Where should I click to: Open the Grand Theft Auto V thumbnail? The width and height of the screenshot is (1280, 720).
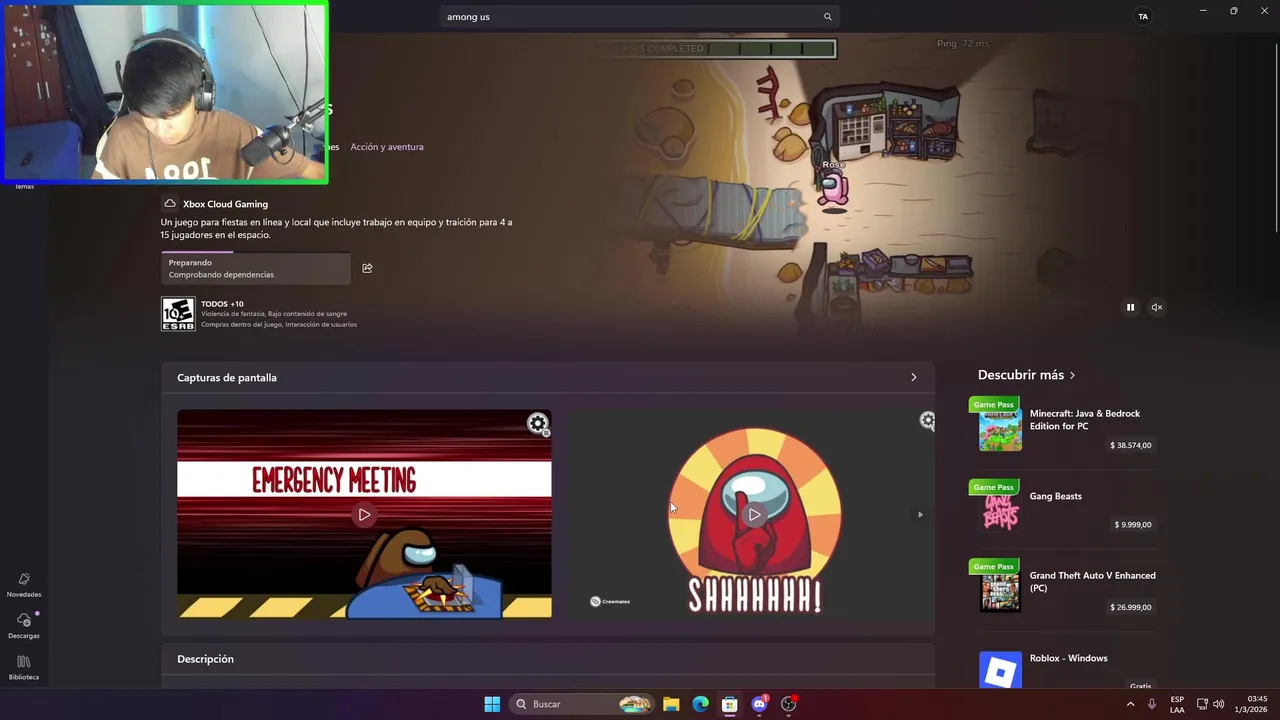coord(1000,591)
